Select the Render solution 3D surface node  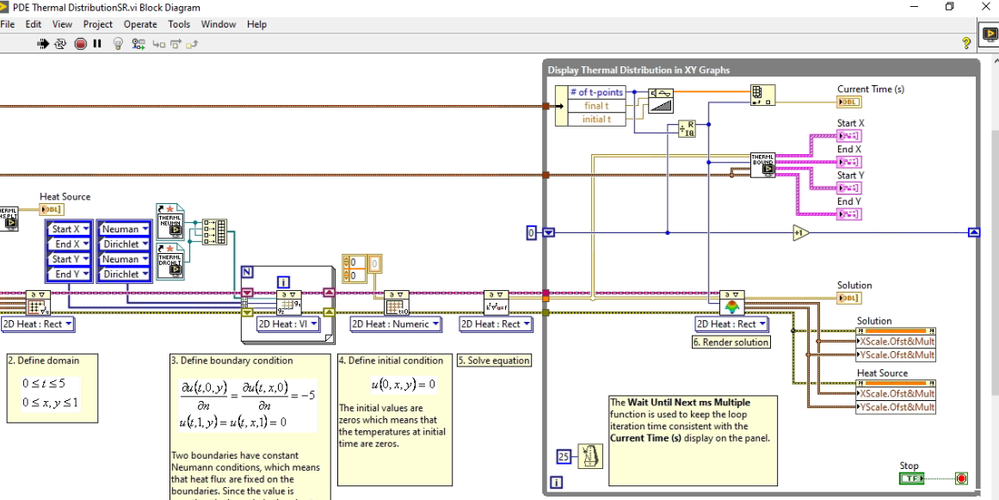click(x=731, y=303)
